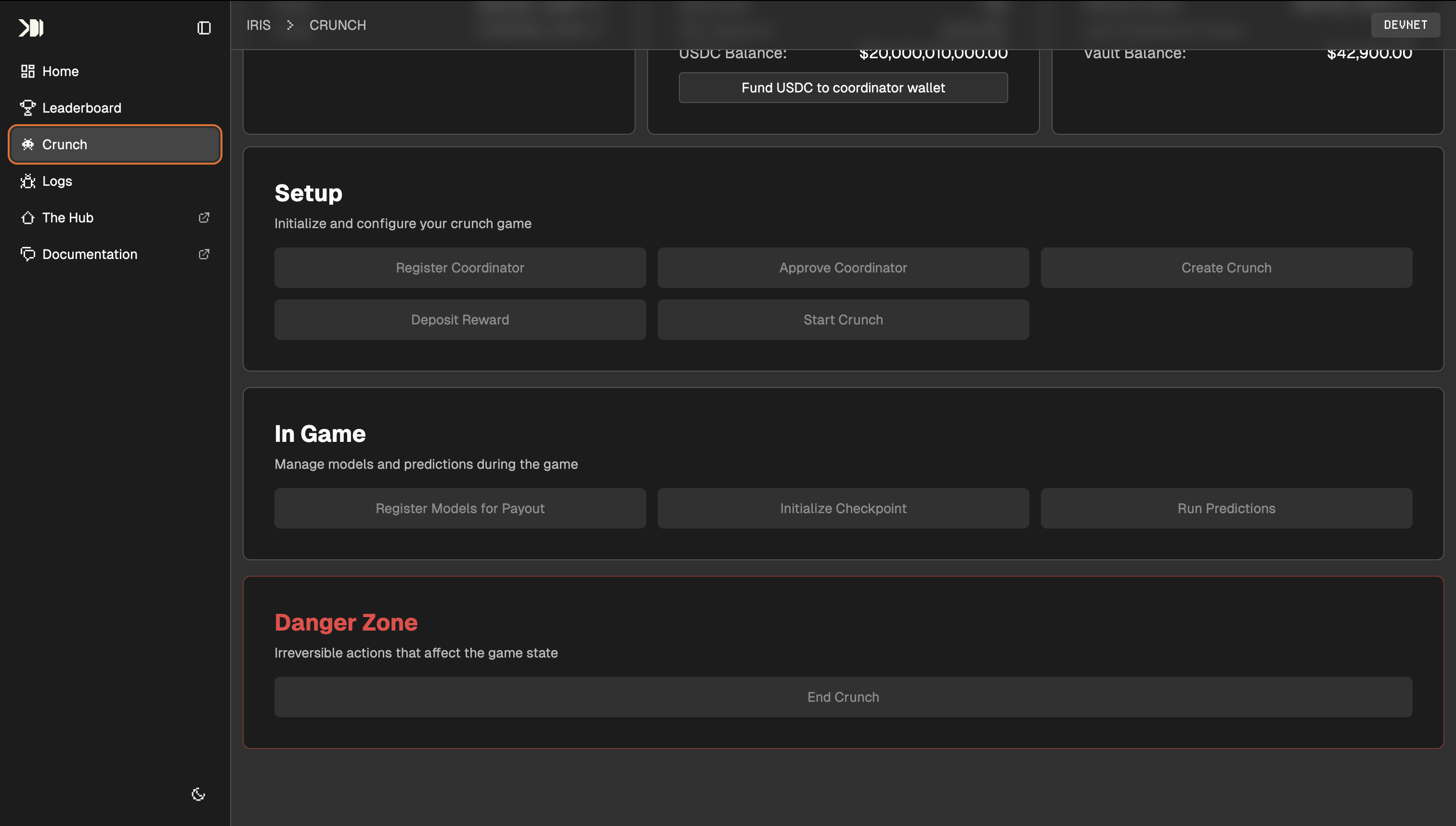Click the Documentation page icon
Viewport: 1456px width, 826px height.
28,254
